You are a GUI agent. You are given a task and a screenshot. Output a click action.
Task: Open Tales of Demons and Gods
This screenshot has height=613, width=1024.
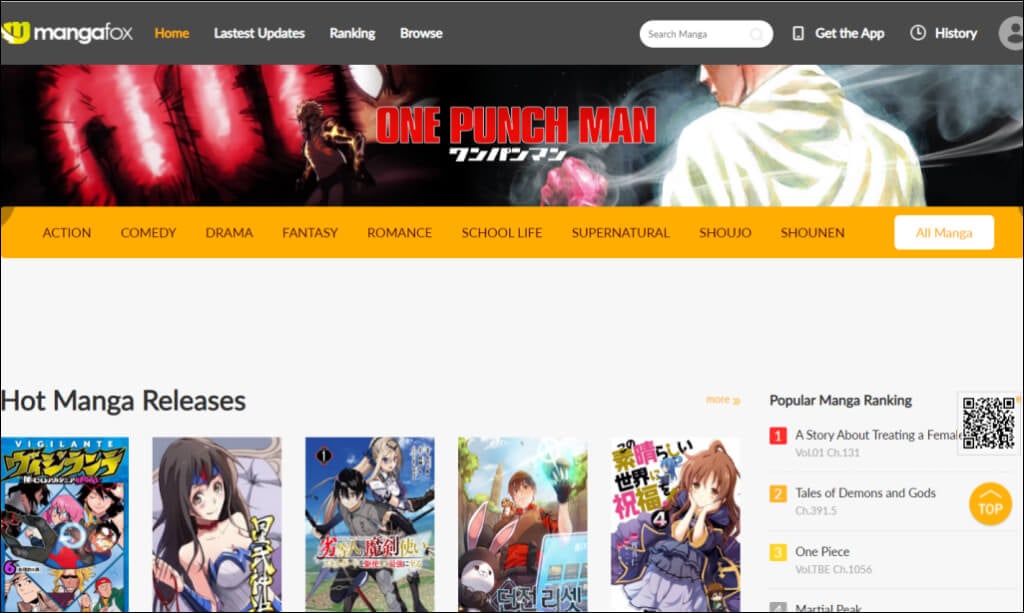click(x=865, y=493)
